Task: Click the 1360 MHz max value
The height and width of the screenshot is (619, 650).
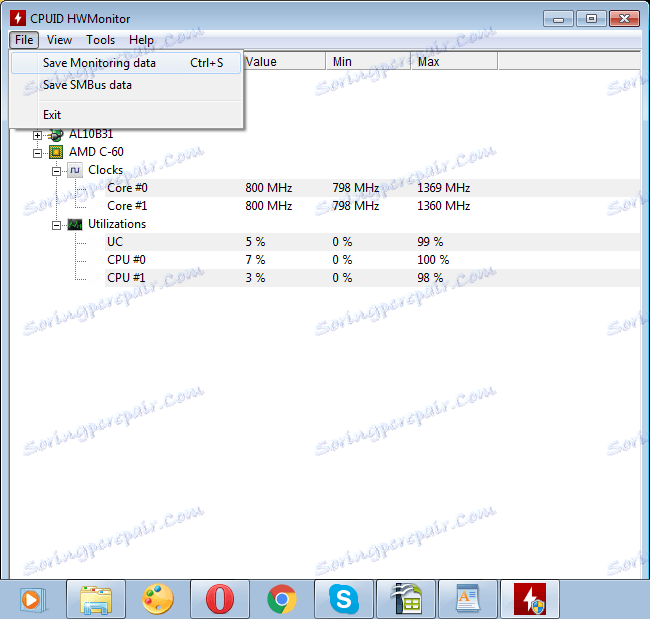Action: point(444,206)
